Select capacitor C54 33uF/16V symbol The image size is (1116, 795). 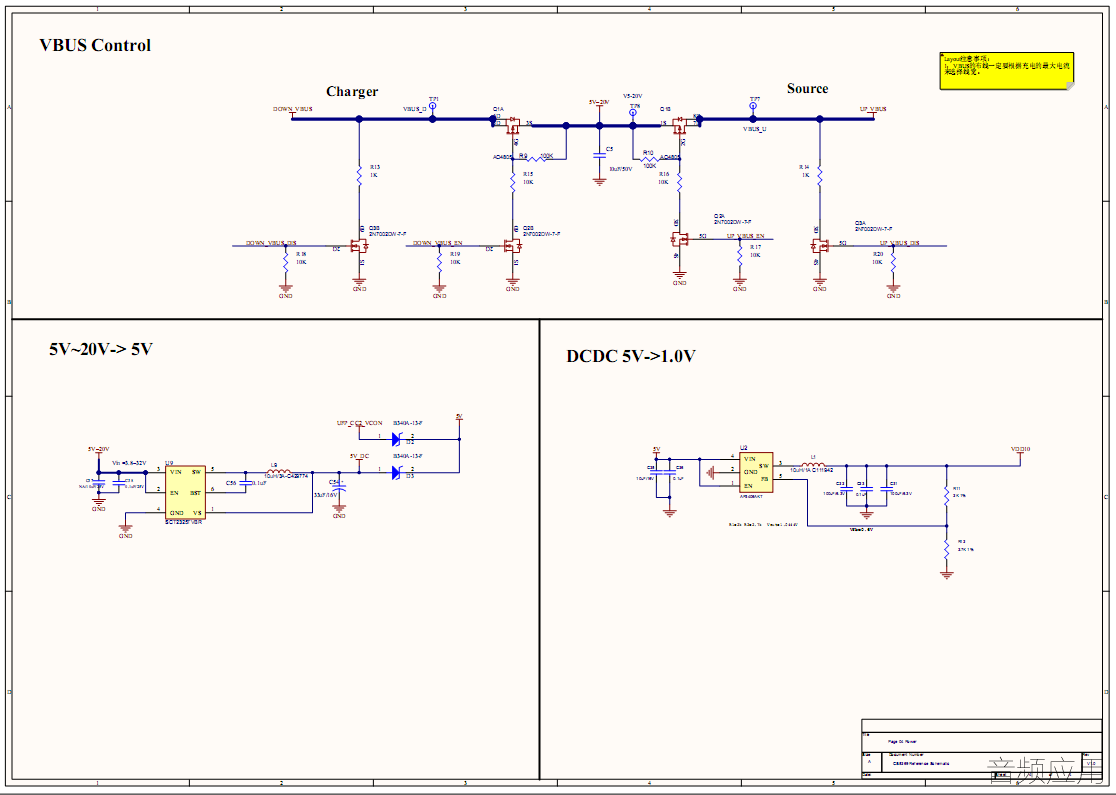(x=339, y=488)
